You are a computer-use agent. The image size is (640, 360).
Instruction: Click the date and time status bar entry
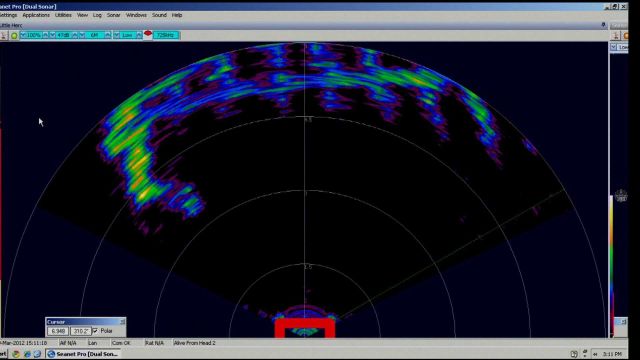(23, 343)
